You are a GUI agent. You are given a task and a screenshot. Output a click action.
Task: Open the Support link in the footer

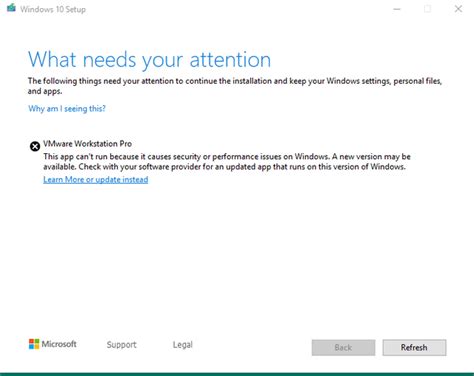(121, 345)
